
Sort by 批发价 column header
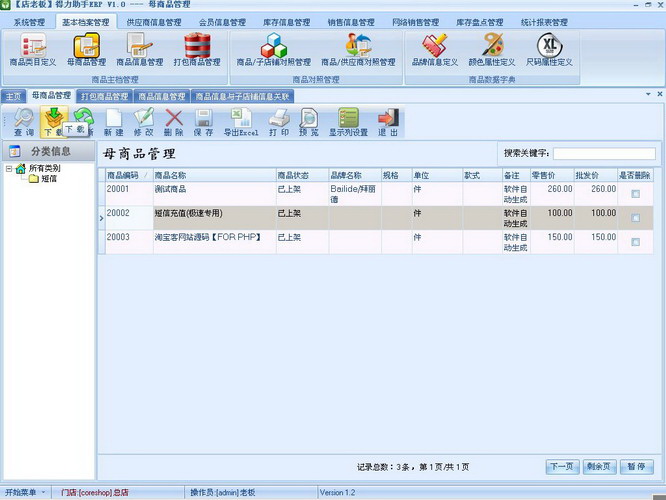[x=595, y=175]
